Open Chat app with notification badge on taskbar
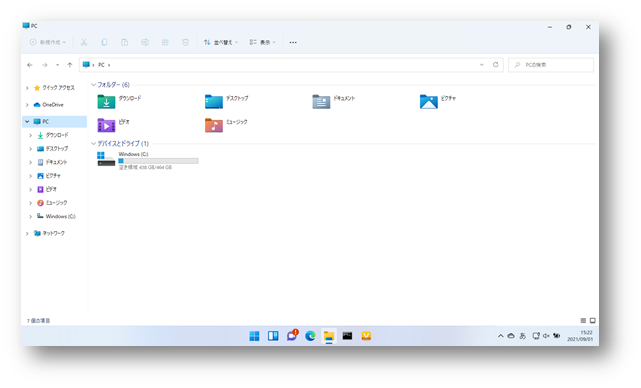Viewport: 641px width, 388px height. (x=292, y=335)
